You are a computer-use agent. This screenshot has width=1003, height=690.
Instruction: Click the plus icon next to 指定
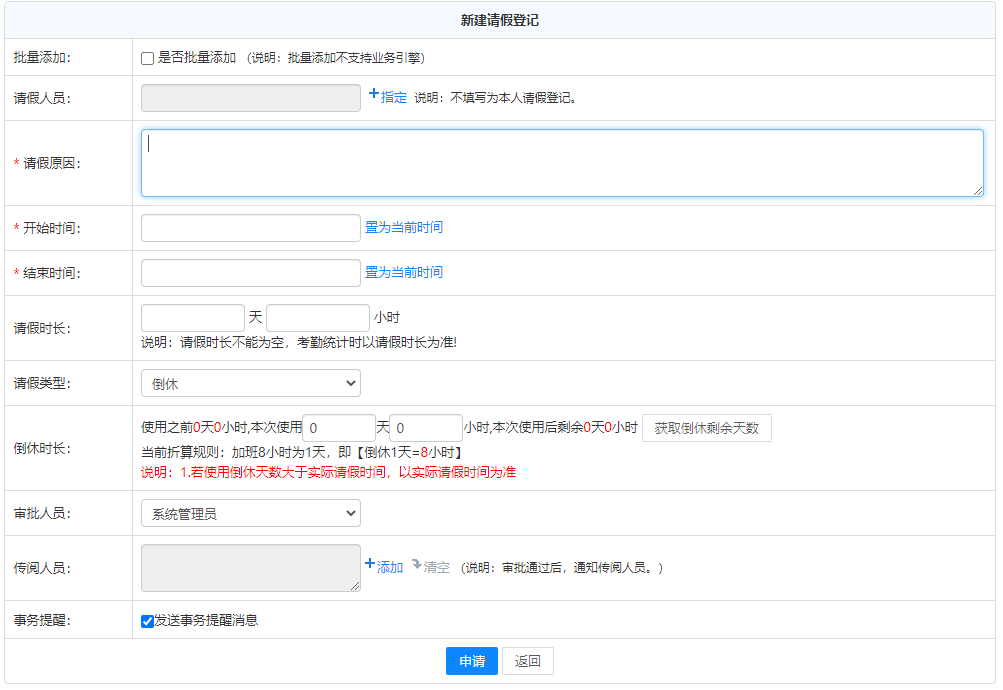click(374, 94)
